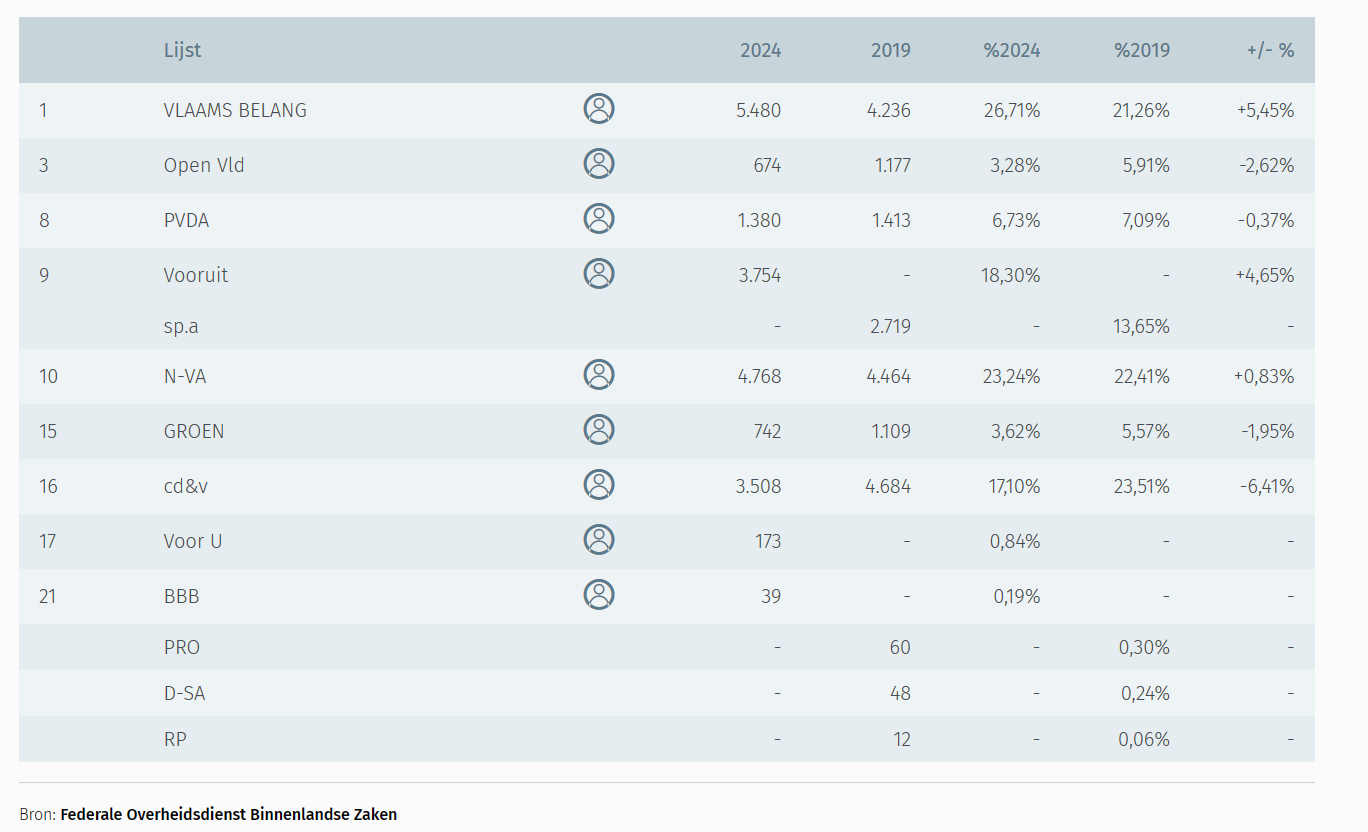This screenshot has height=832, width=1368.
Task: Select the sp.a list name
Action: point(181,327)
